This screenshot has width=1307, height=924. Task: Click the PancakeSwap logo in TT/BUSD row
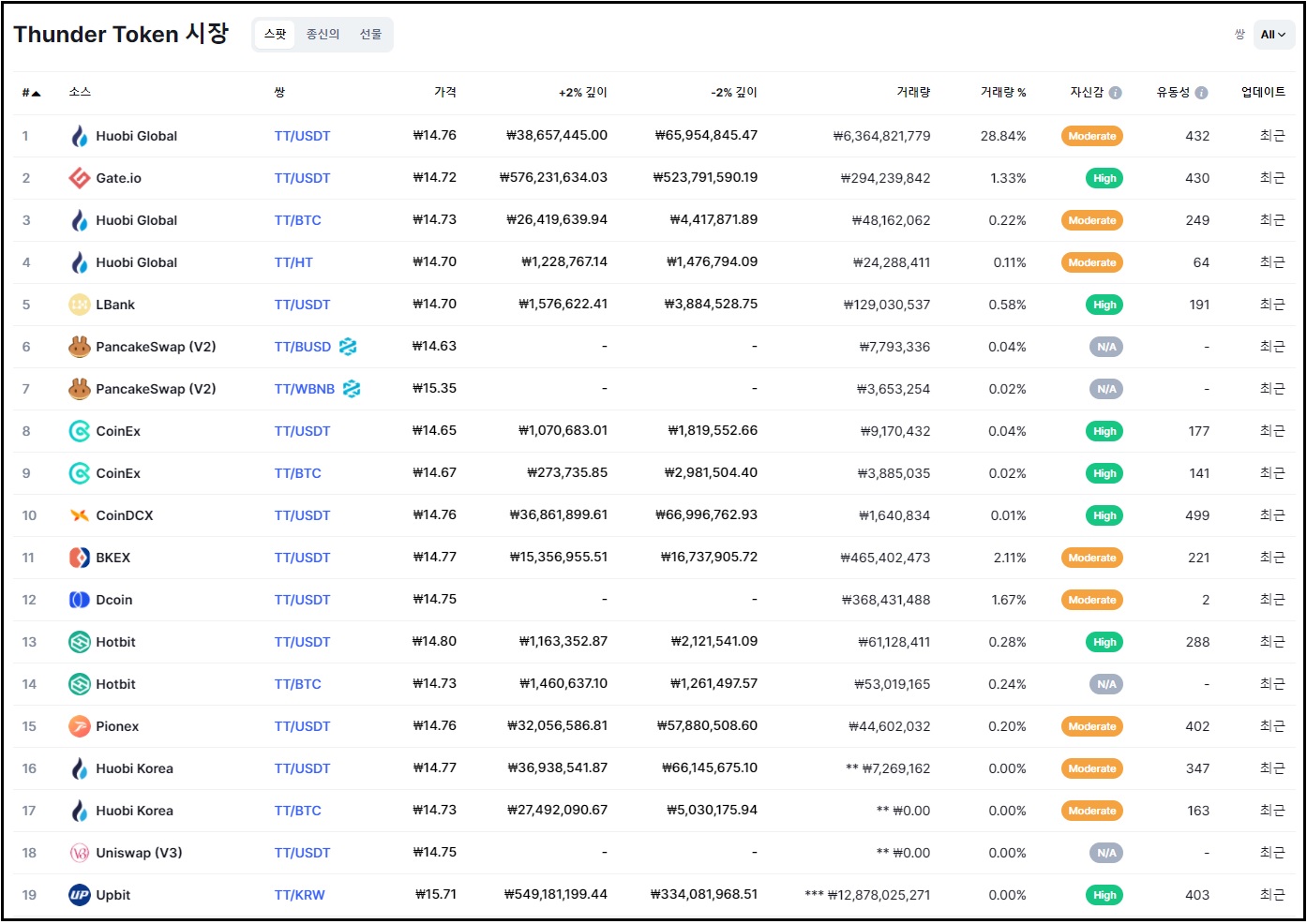[80, 347]
